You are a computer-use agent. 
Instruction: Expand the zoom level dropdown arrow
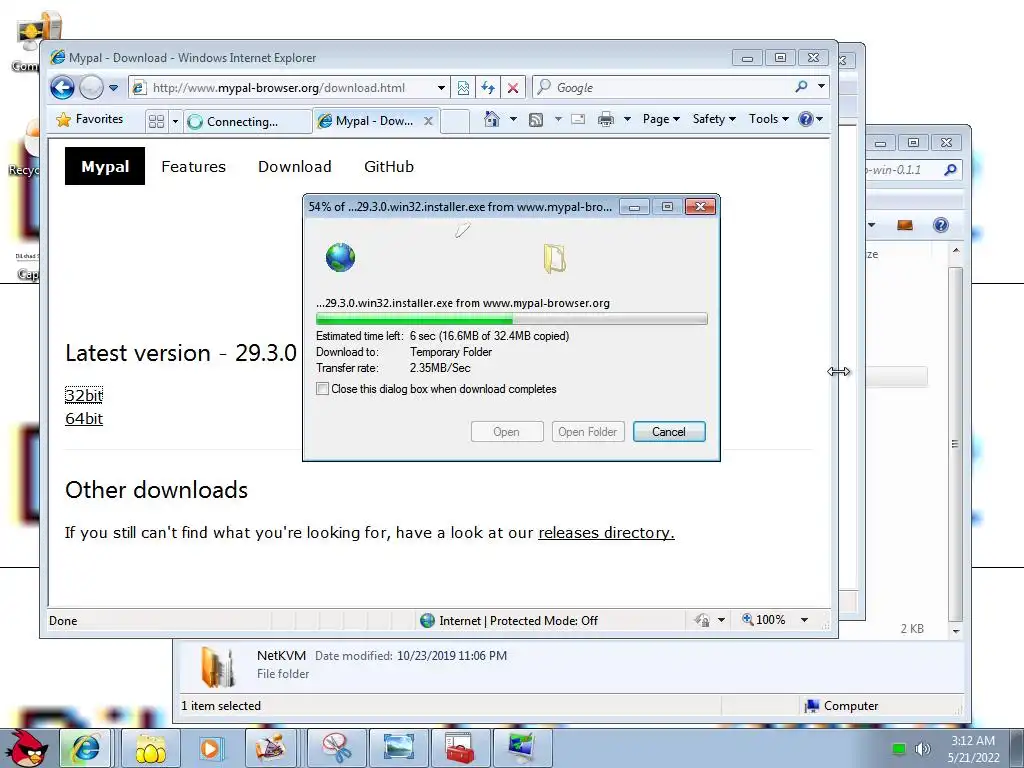pos(805,620)
